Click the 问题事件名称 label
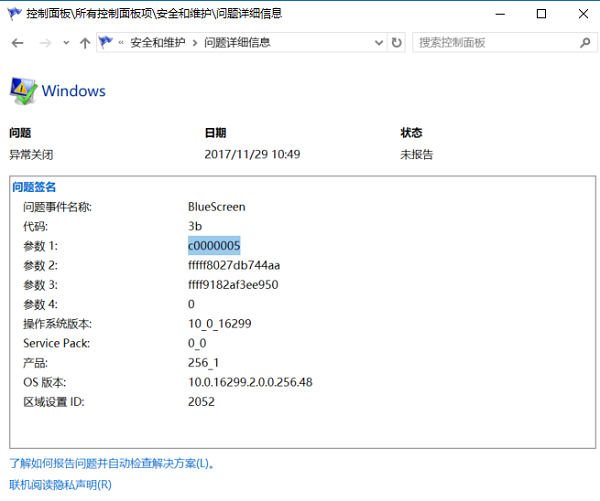This screenshot has width=600, height=501. [57, 207]
